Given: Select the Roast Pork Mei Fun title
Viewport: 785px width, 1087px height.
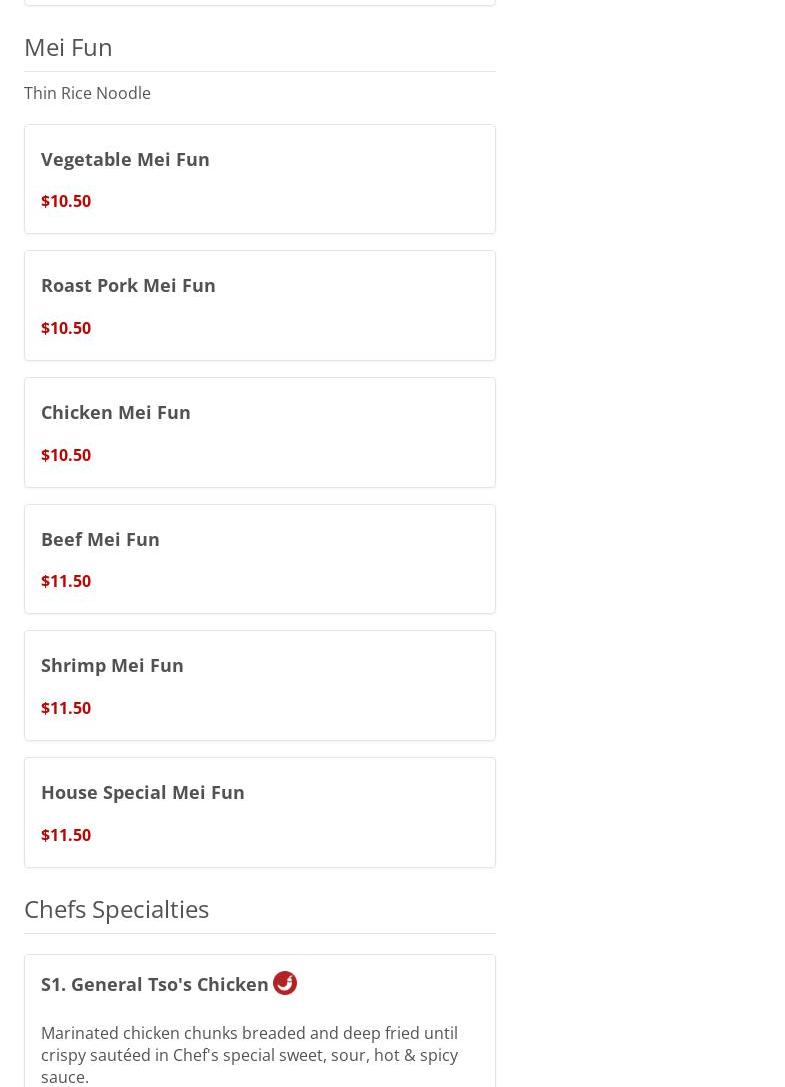Looking at the screenshot, I should tap(128, 286).
